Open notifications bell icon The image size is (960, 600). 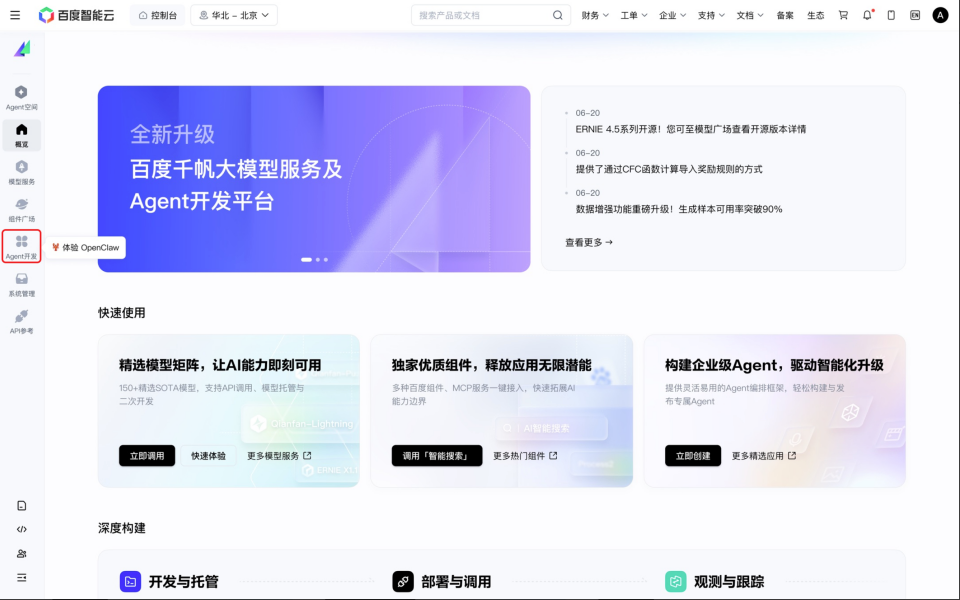point(867,15)
